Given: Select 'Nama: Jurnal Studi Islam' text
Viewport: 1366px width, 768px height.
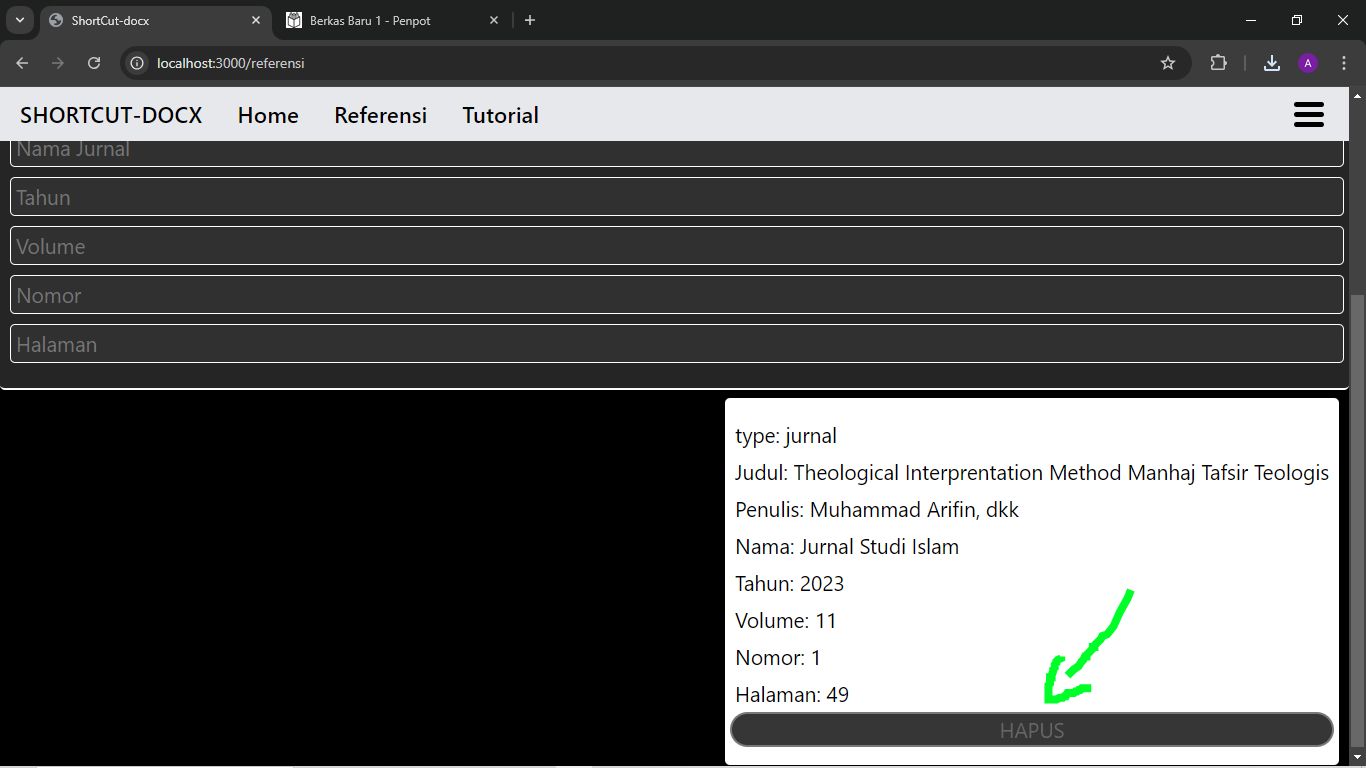Looking at the screenshot, I should (x=847, y=547).
